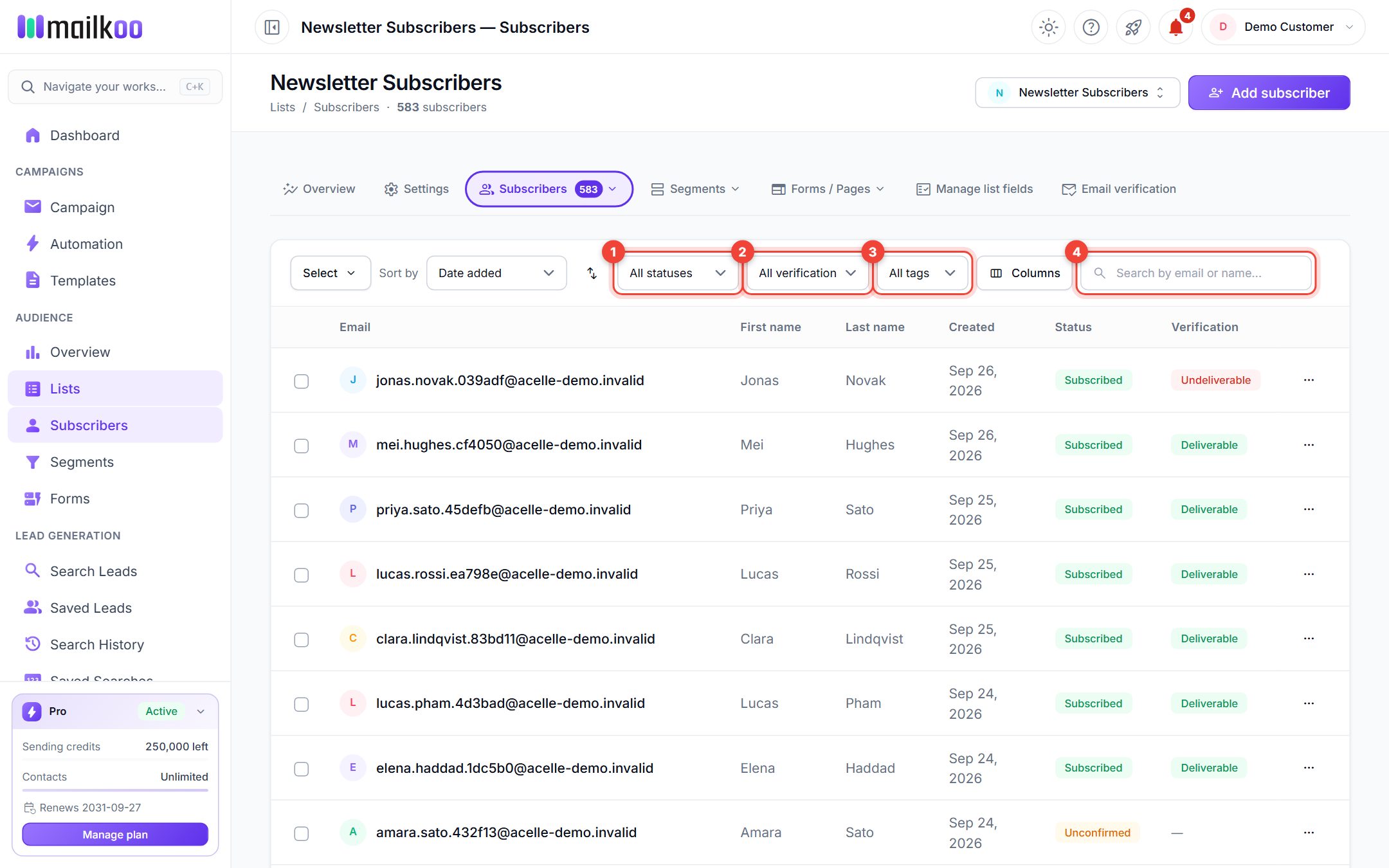This screenshot has width=1389, height=868.
Task: Open the Columns chooser button
Action: [x=1024, y=273]
